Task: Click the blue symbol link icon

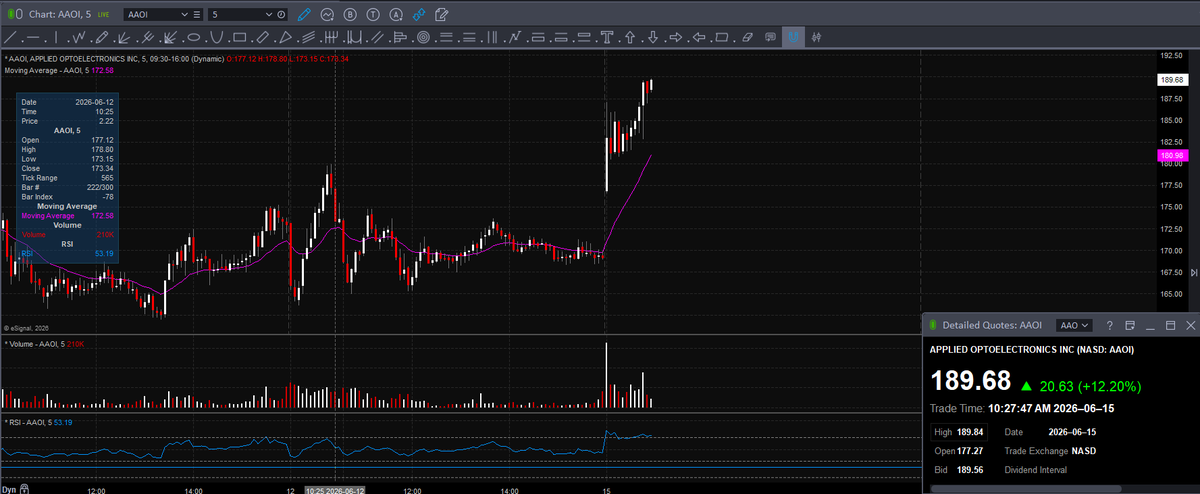Action: tap(418, 15)
